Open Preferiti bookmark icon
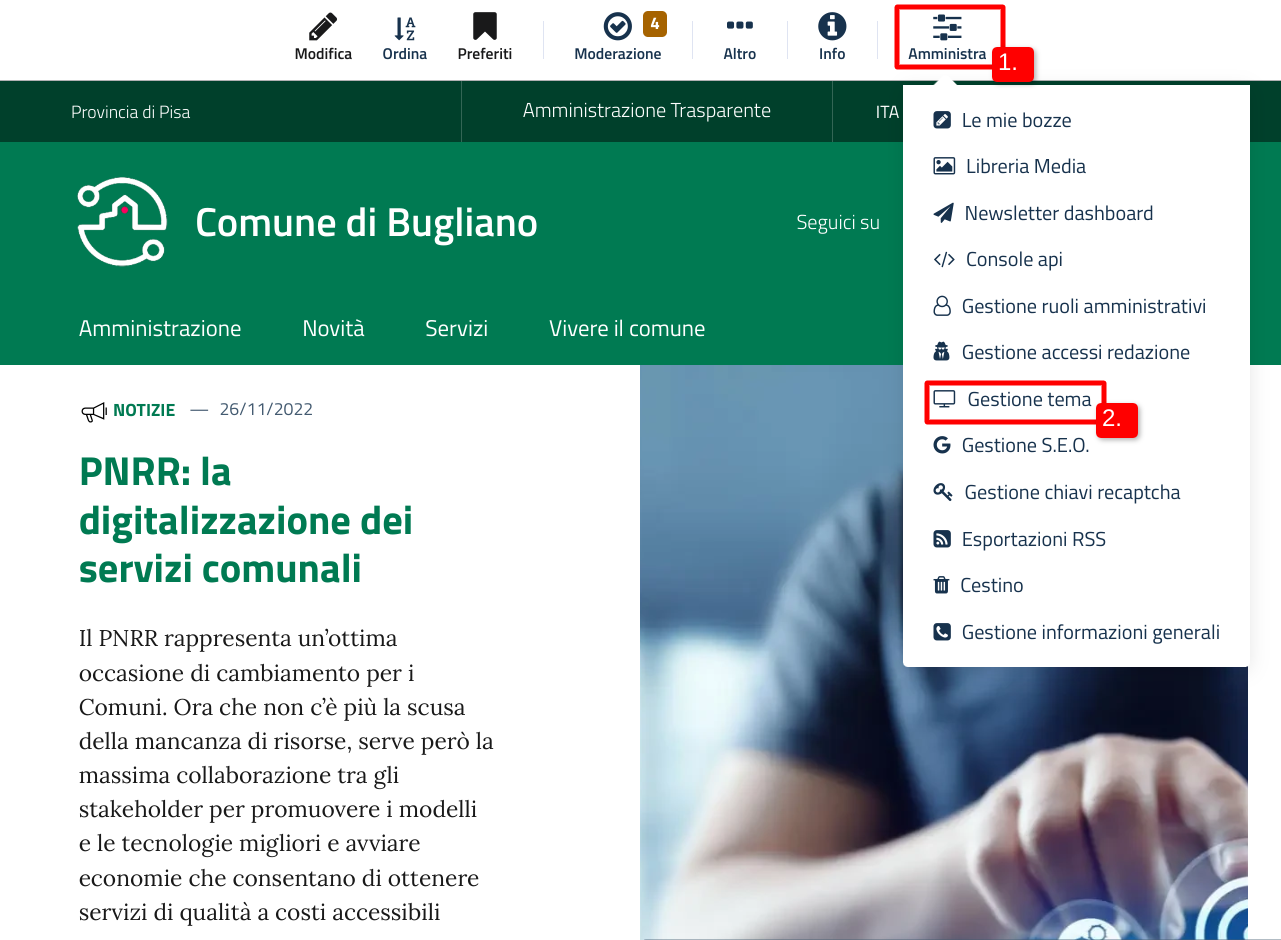The image size is (1281, 940). pos(485,27)
